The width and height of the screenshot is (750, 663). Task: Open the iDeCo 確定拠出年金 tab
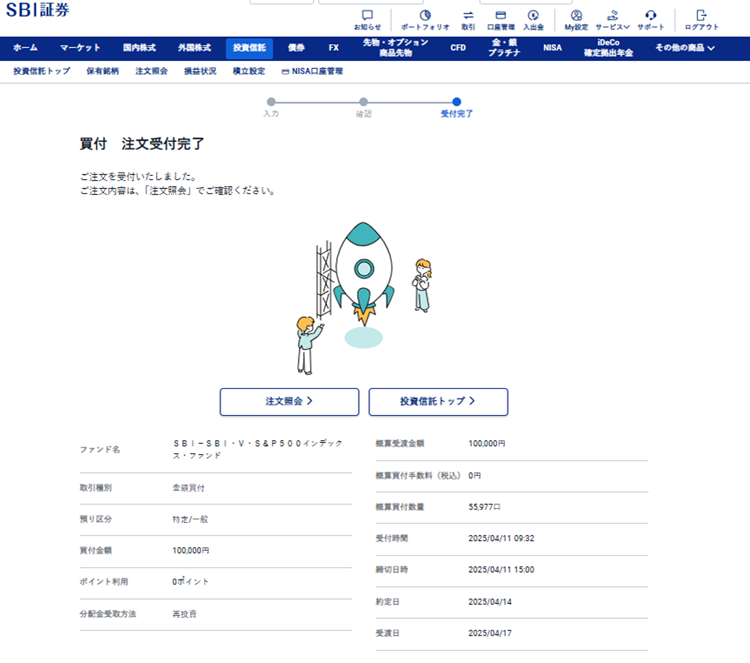click(x=608, y=48)
